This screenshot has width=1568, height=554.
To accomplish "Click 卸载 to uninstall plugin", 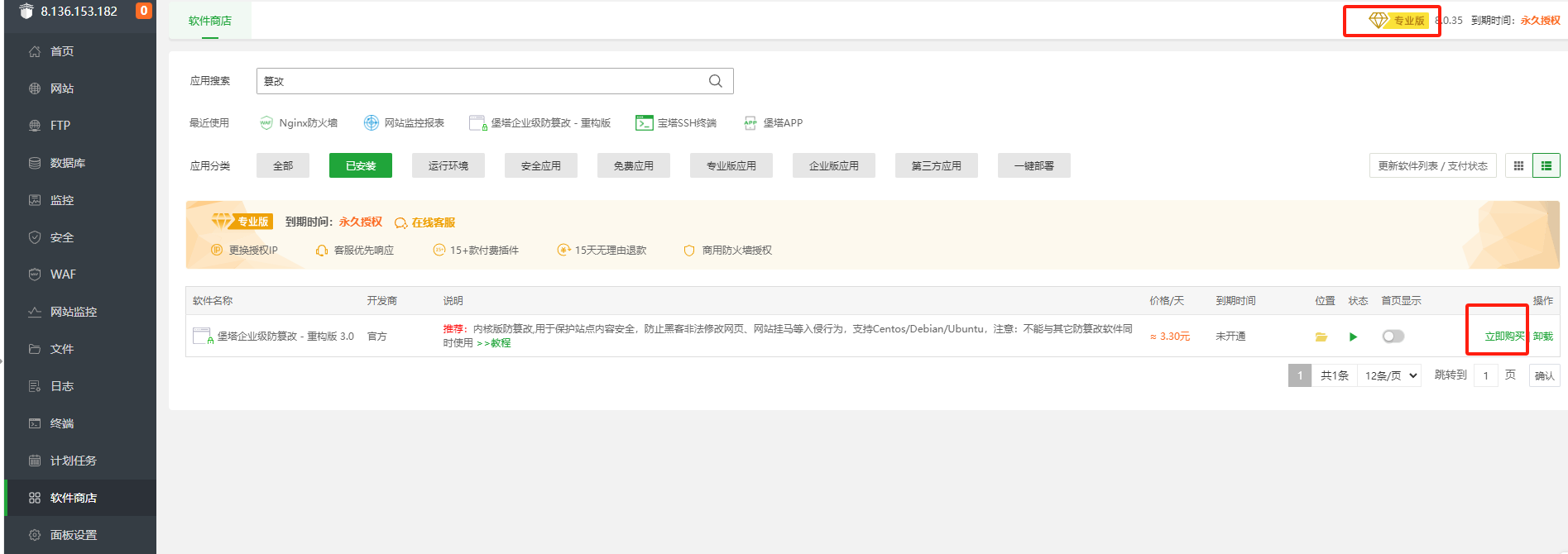I will [1543, 336].
